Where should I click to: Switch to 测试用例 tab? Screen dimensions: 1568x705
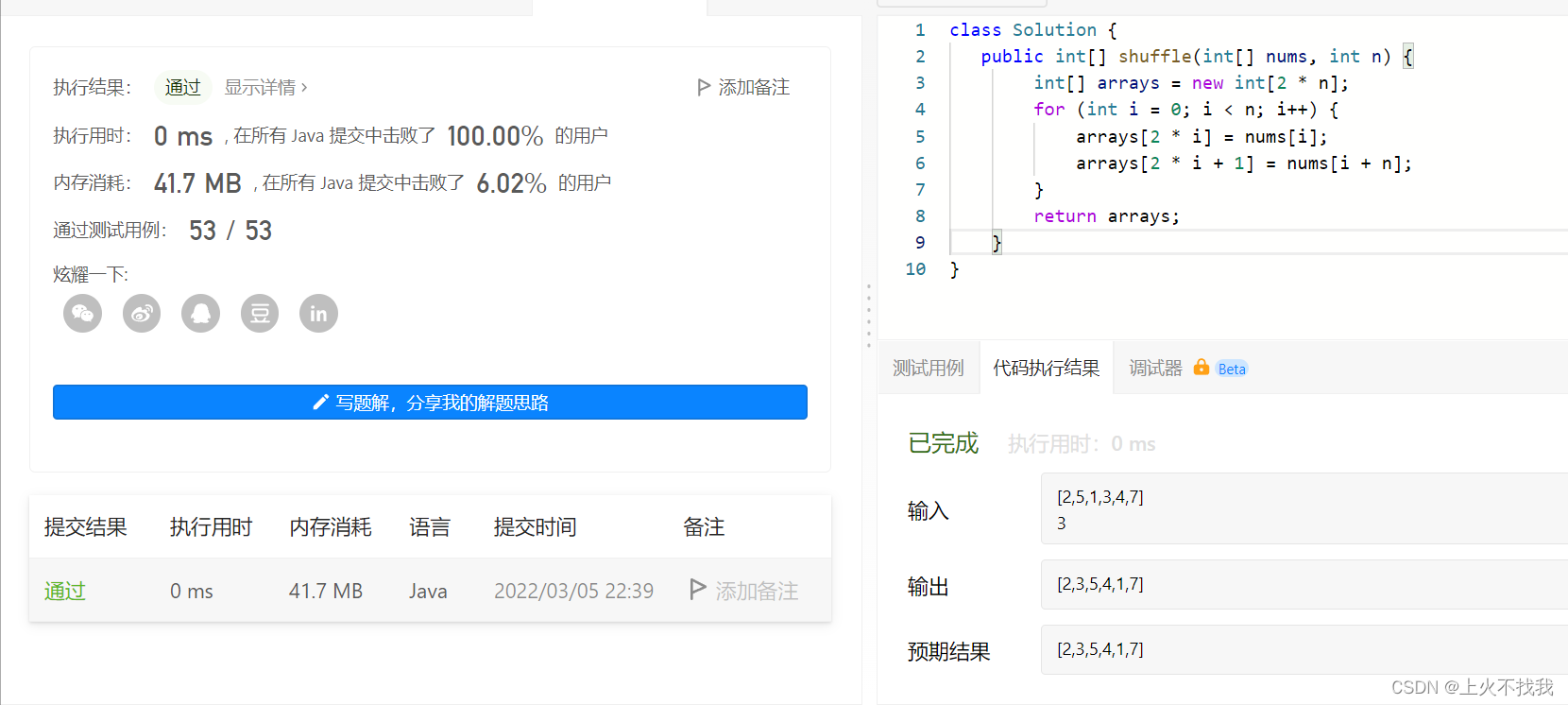click(x=929, y=368)
